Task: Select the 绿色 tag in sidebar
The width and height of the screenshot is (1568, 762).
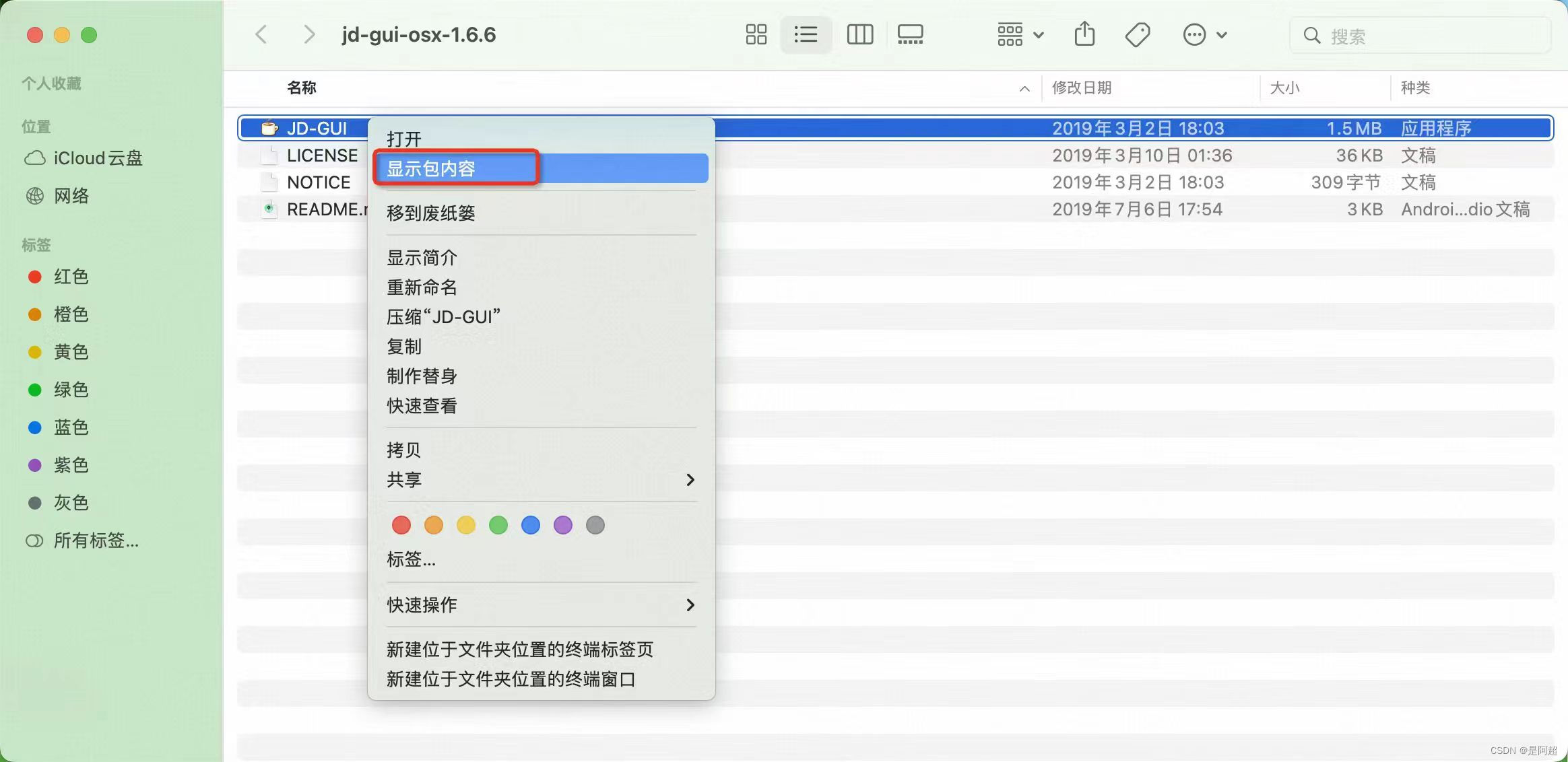Action: coord(58,390)
